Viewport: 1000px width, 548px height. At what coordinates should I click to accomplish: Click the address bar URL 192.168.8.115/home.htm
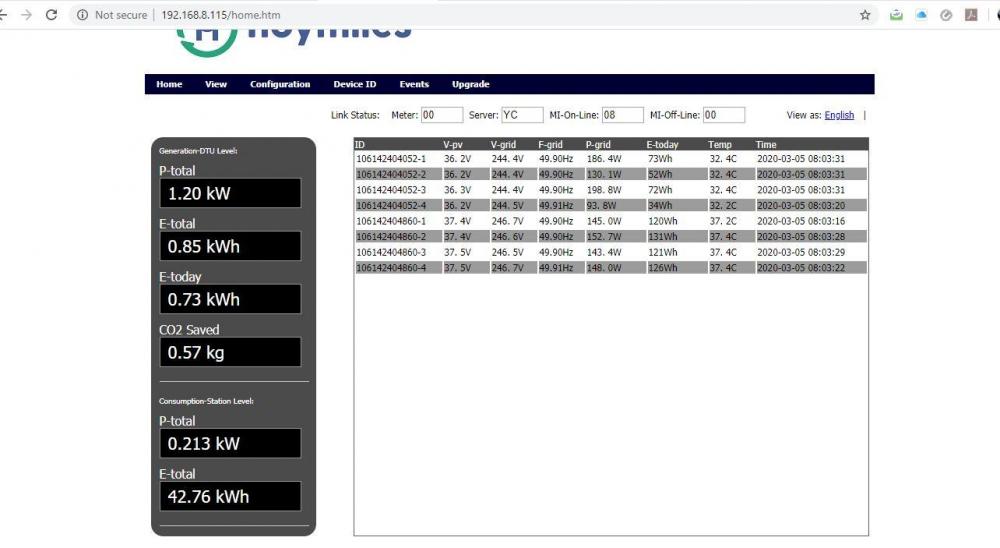coord(221,15)
